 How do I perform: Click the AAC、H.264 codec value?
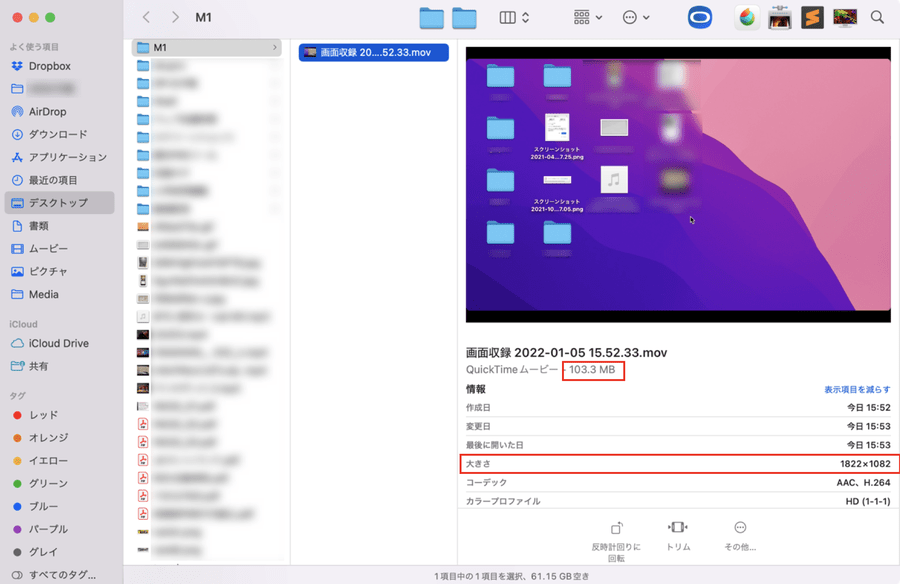pyautogui.click(x=863, y=483)
